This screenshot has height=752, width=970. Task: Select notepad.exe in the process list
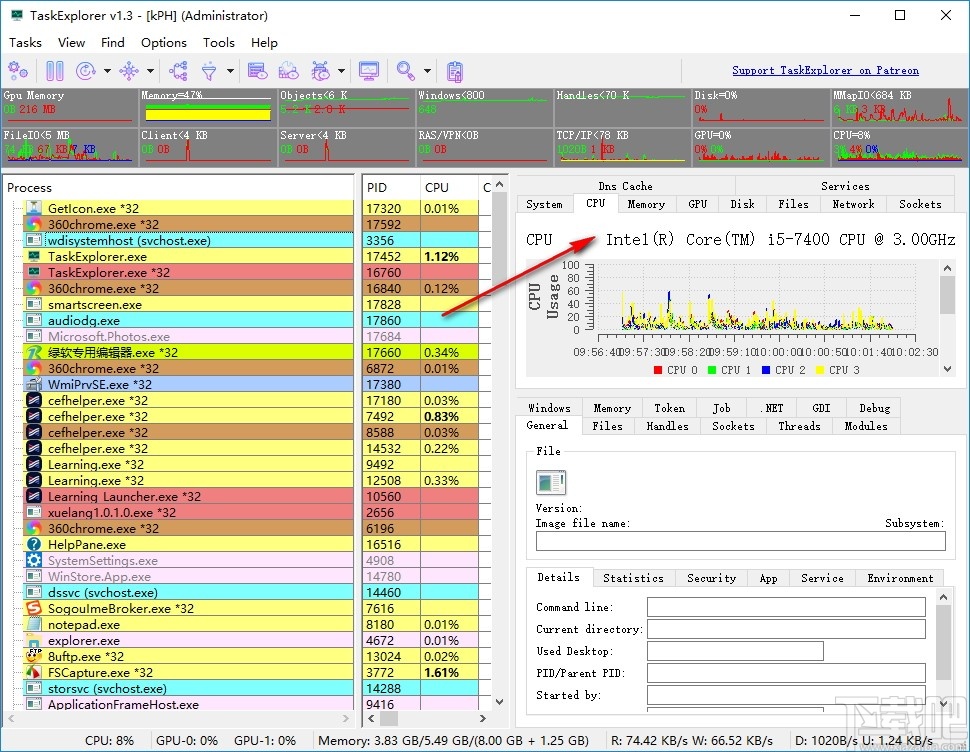(84, 625)
